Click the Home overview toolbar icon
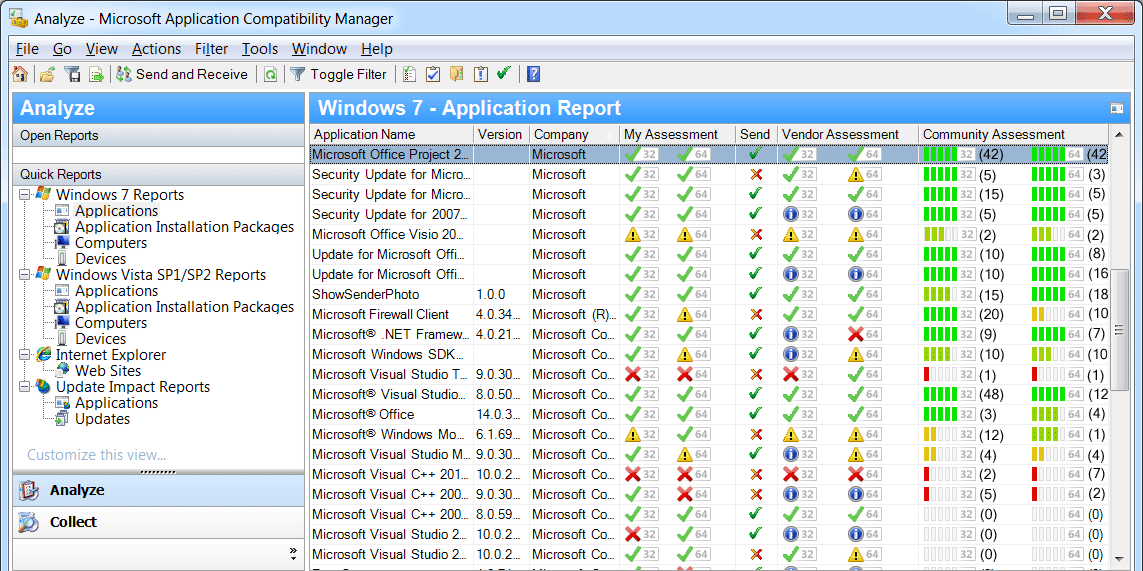The width and height of the screenshot is (1143, 571). point(20,74)
